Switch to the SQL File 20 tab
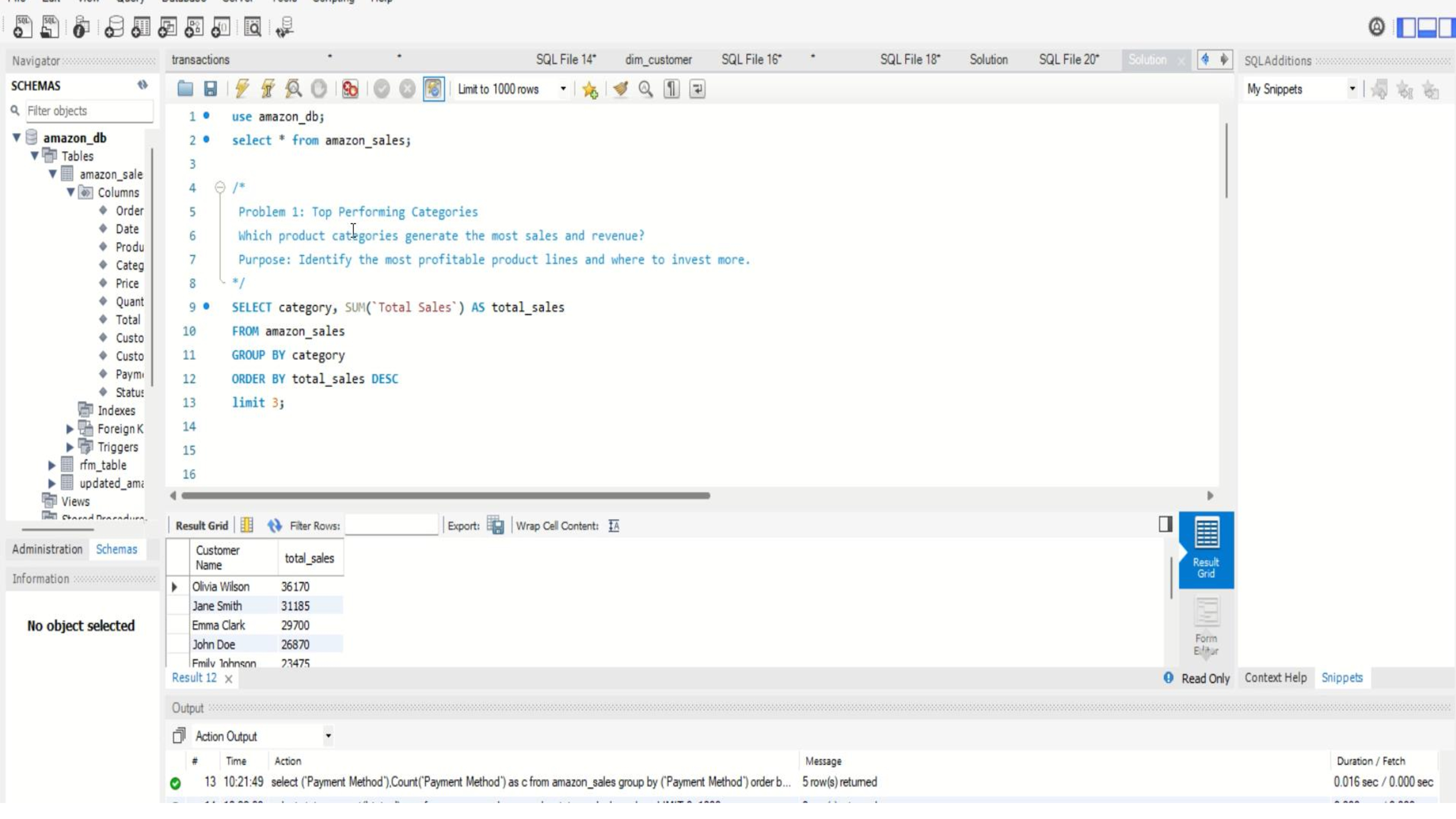1456x819 pixels. click(1069, 59)
